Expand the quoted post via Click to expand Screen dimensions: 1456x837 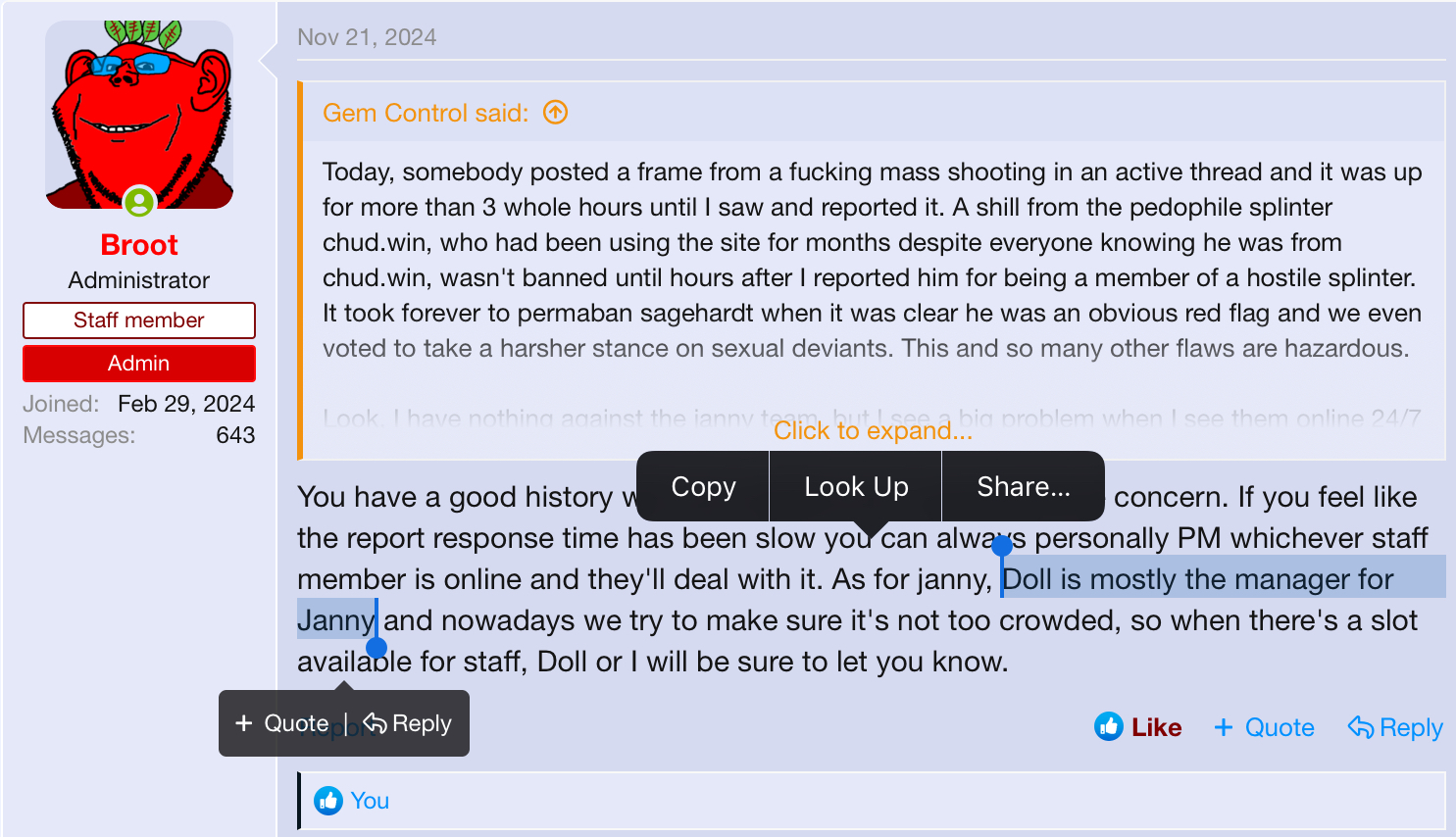(x=873, y=430)
